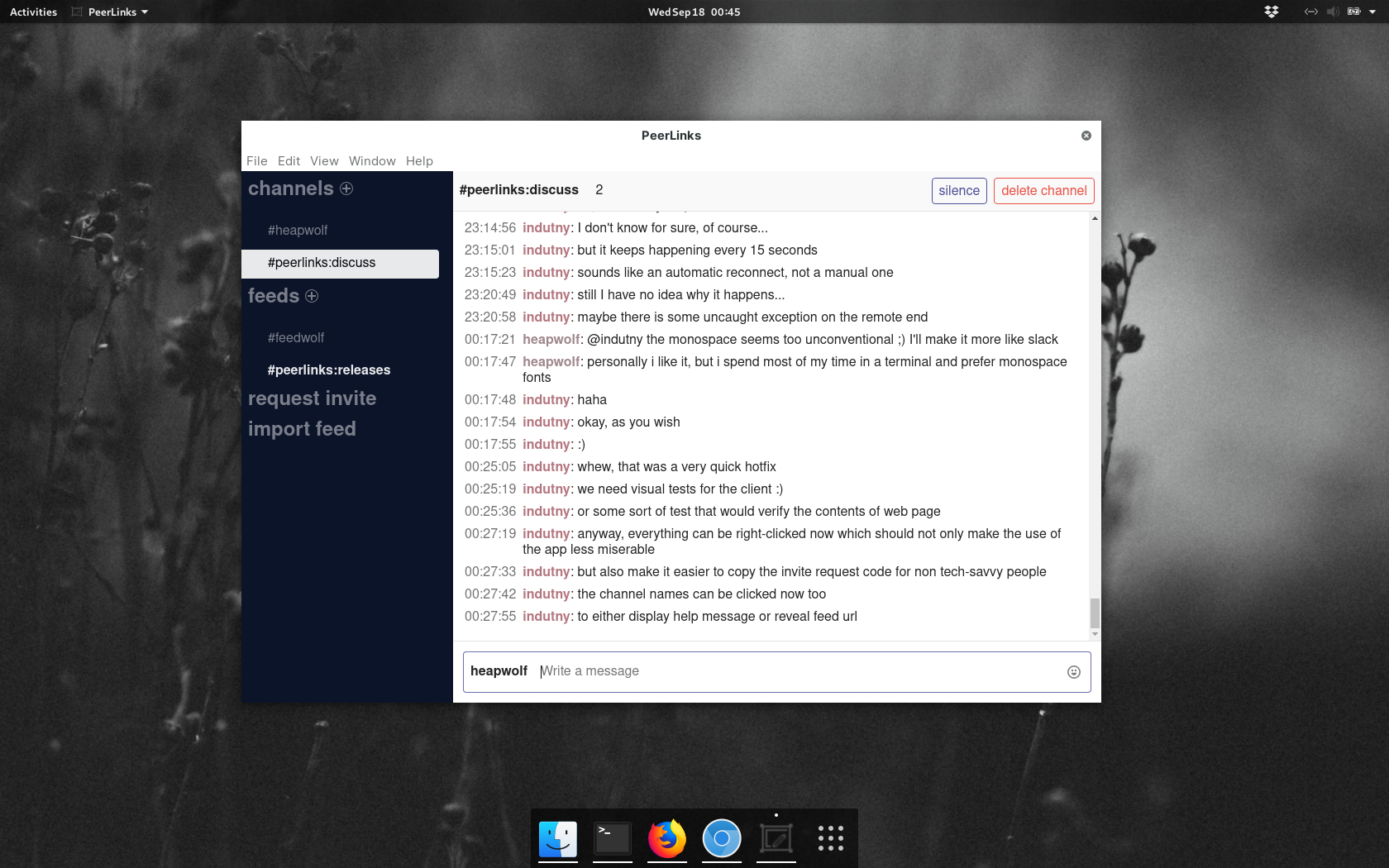Click 'whew, that was a very quick hotfix'

pyautogui.click(x=676, y=467)
